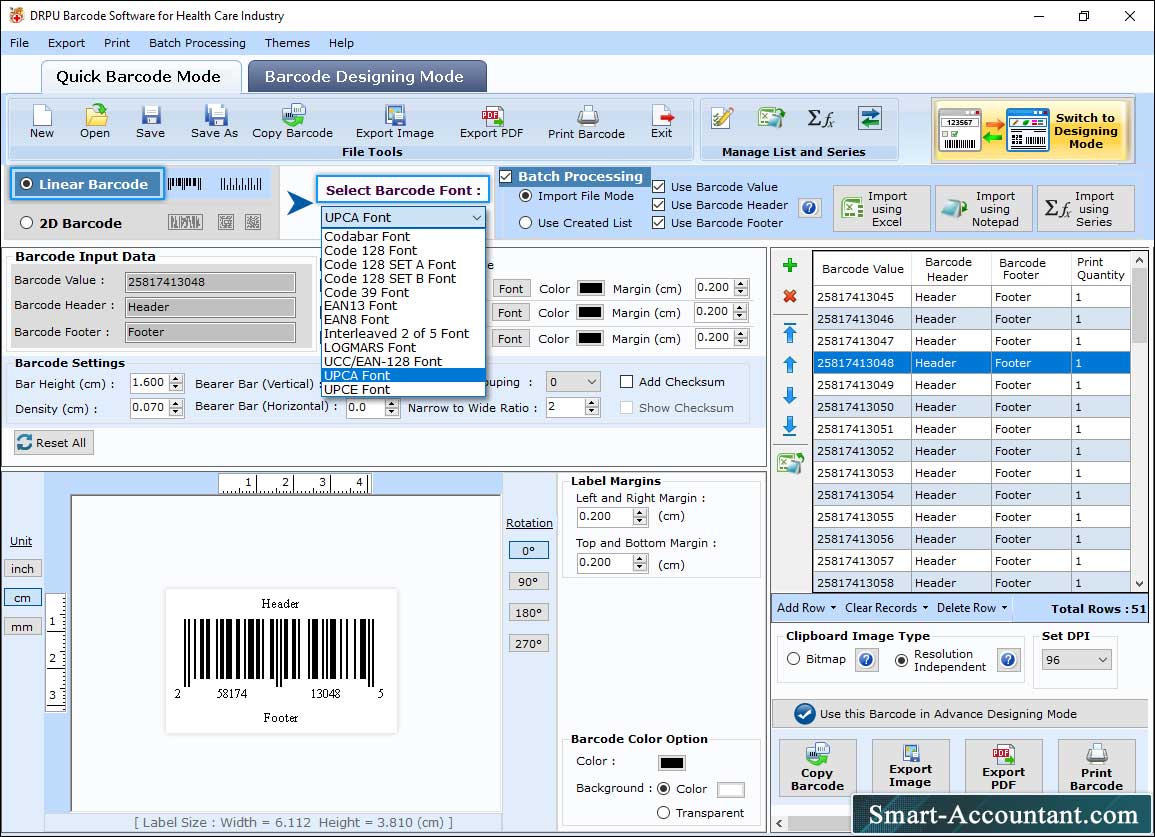Click Switch to Designing Mode button
Screen dimensions: 1155x837
1032,130
